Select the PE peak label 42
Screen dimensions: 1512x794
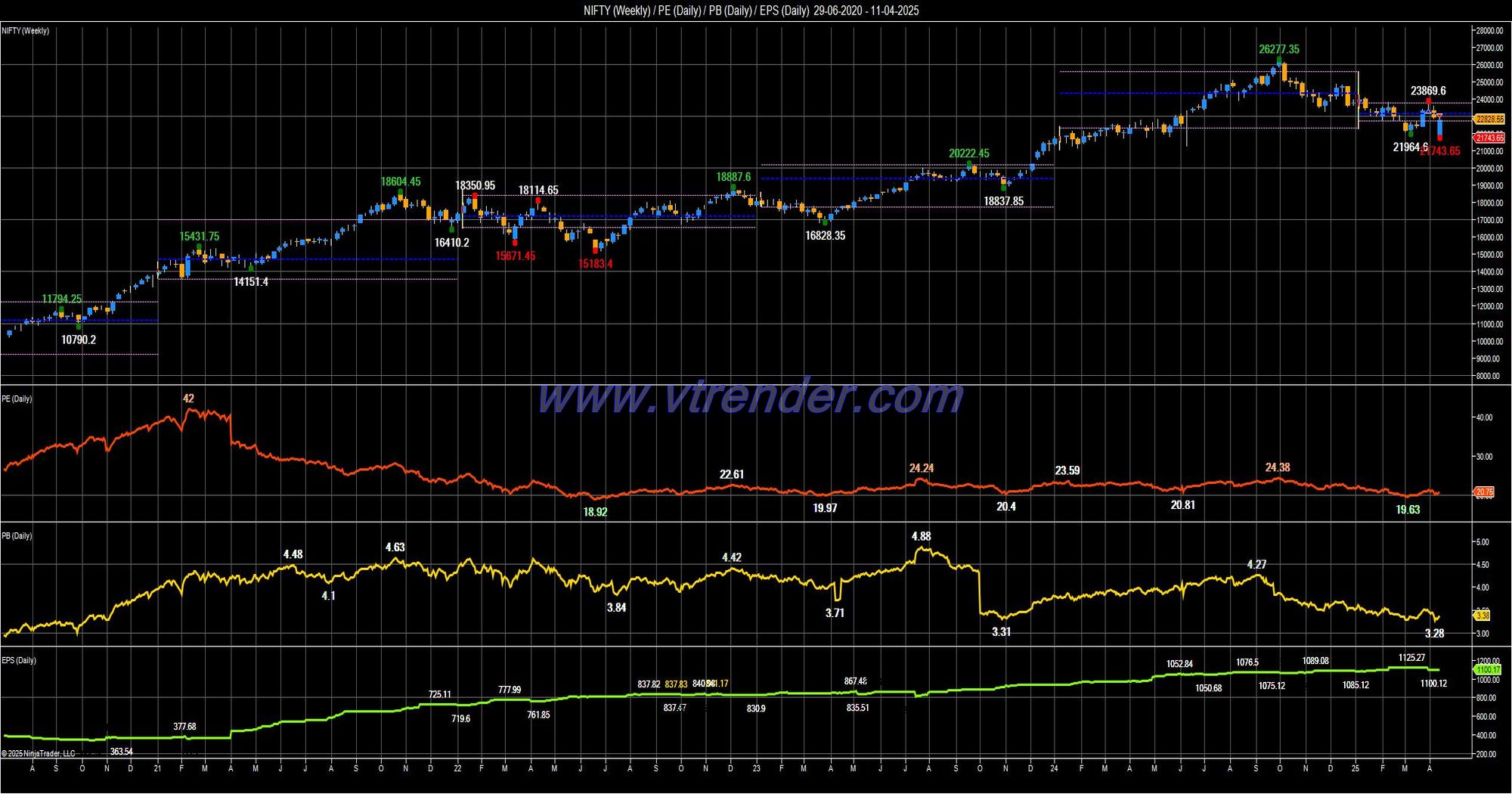click(x=188, y=399)
